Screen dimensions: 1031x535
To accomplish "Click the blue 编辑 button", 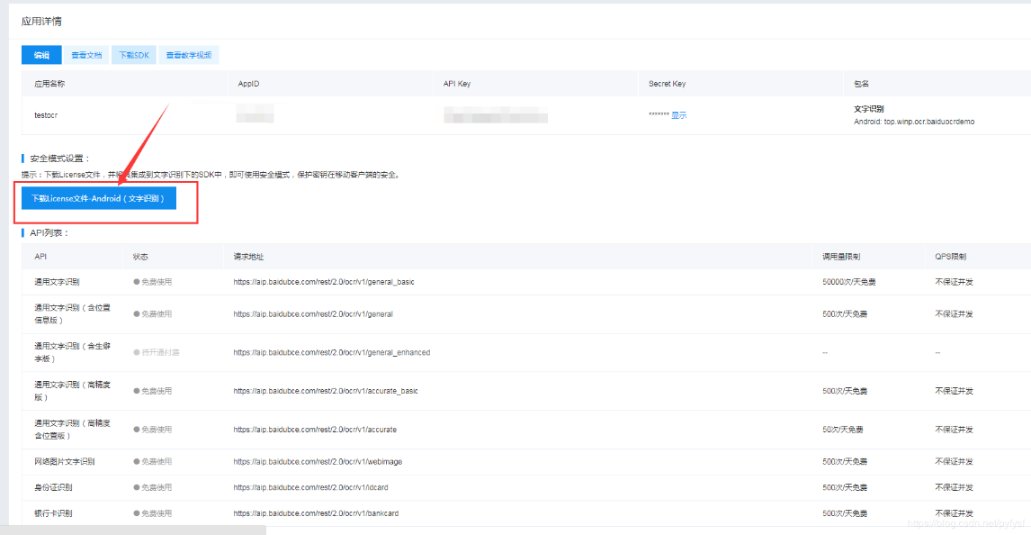I will point(41,55).
